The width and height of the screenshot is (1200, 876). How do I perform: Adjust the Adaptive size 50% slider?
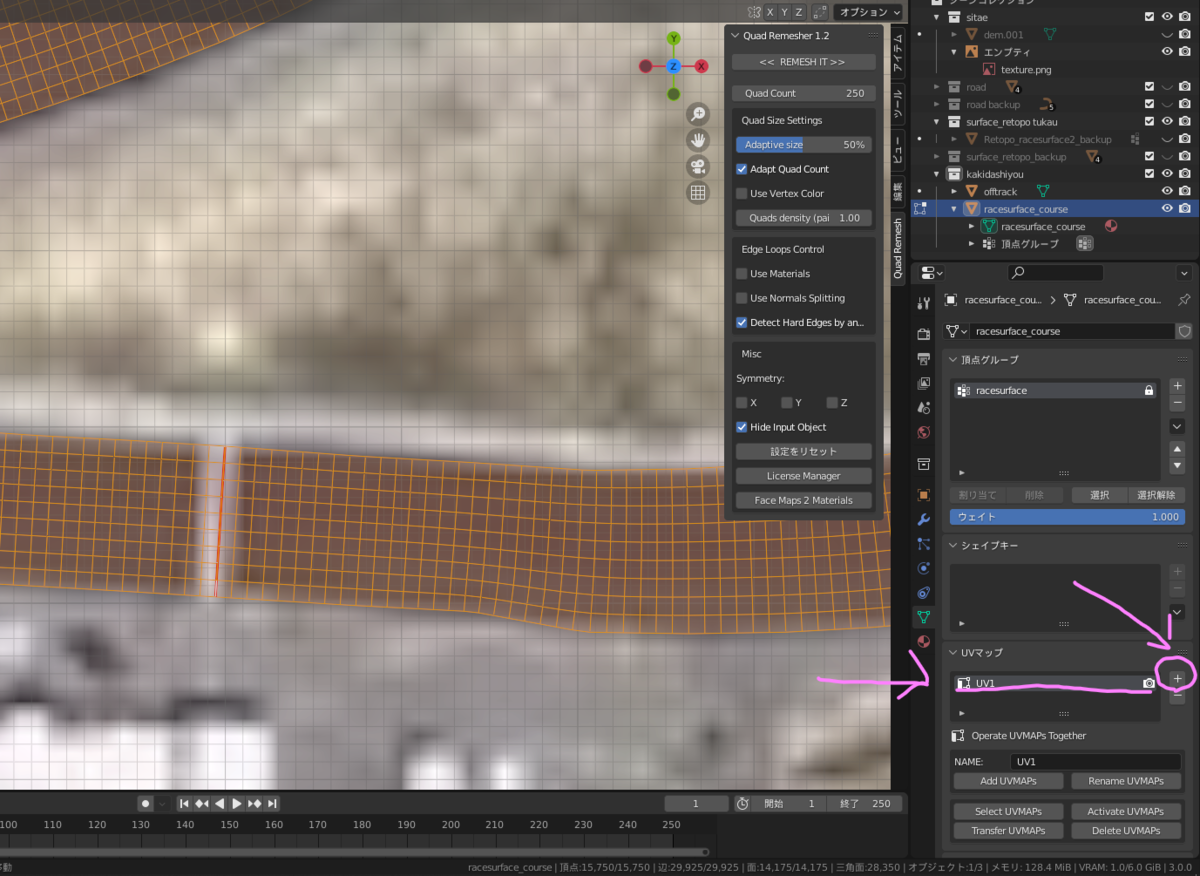point(803,145)
